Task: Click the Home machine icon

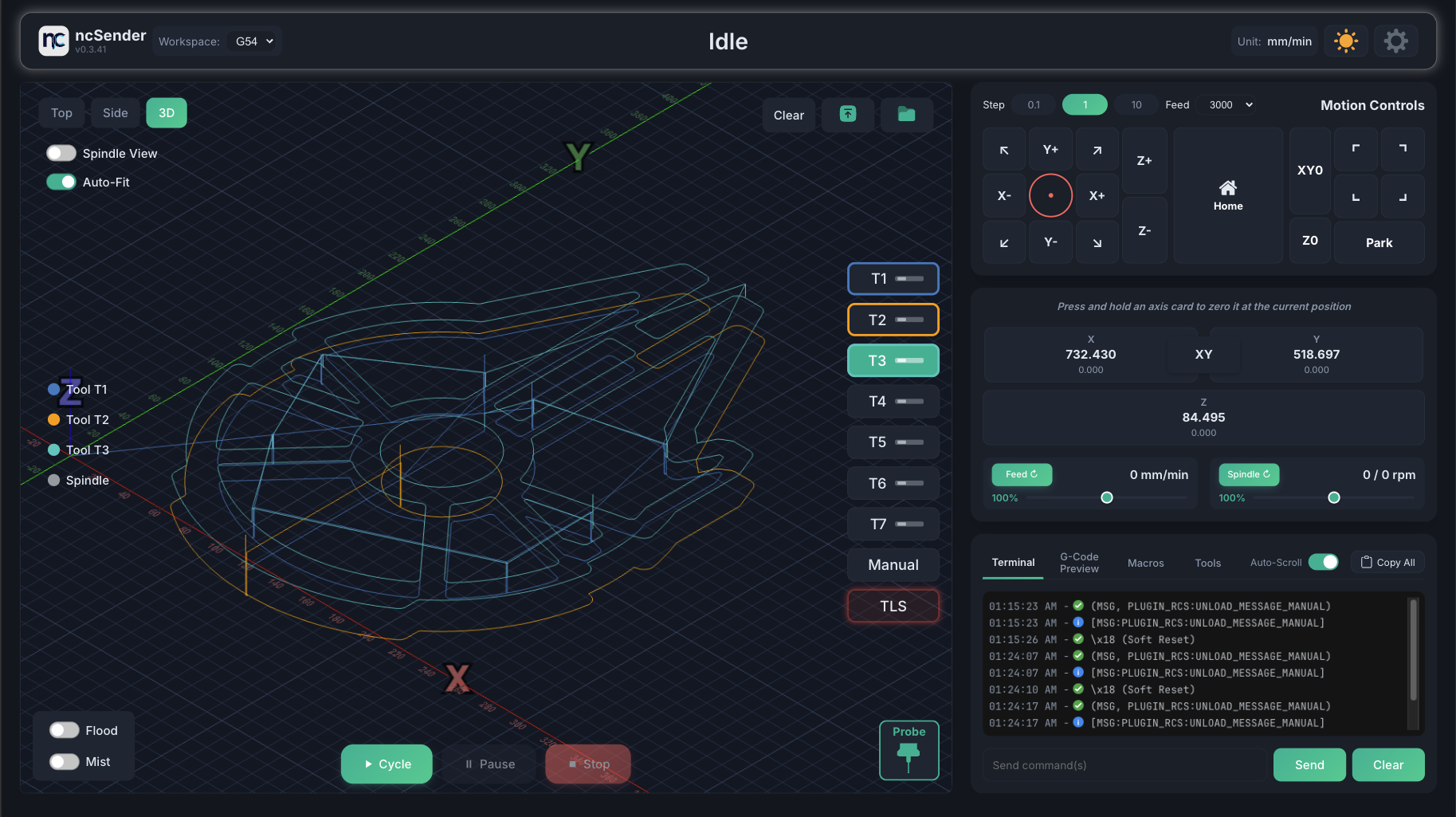Action: 1228,195
